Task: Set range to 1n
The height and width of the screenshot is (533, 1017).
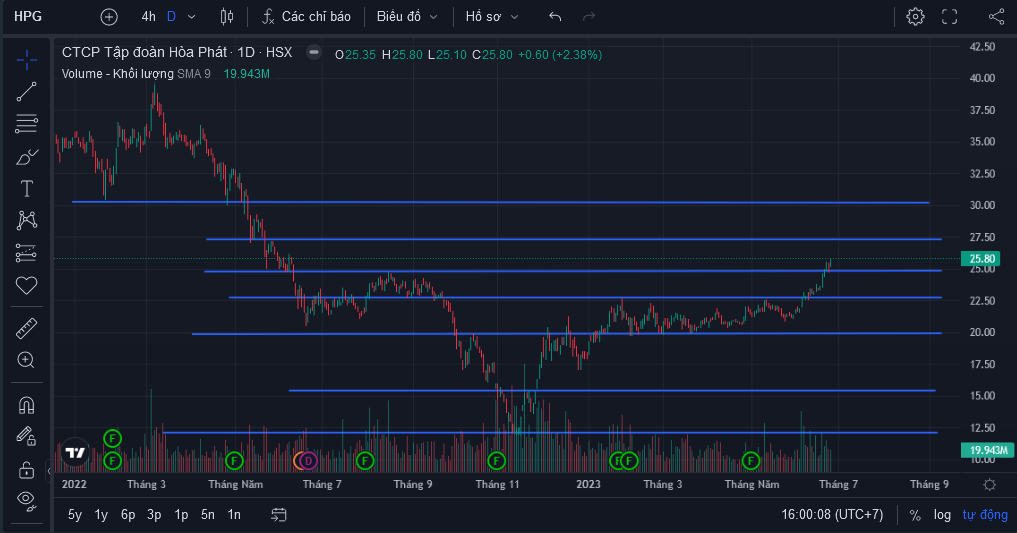Action: tap(234, 515)
